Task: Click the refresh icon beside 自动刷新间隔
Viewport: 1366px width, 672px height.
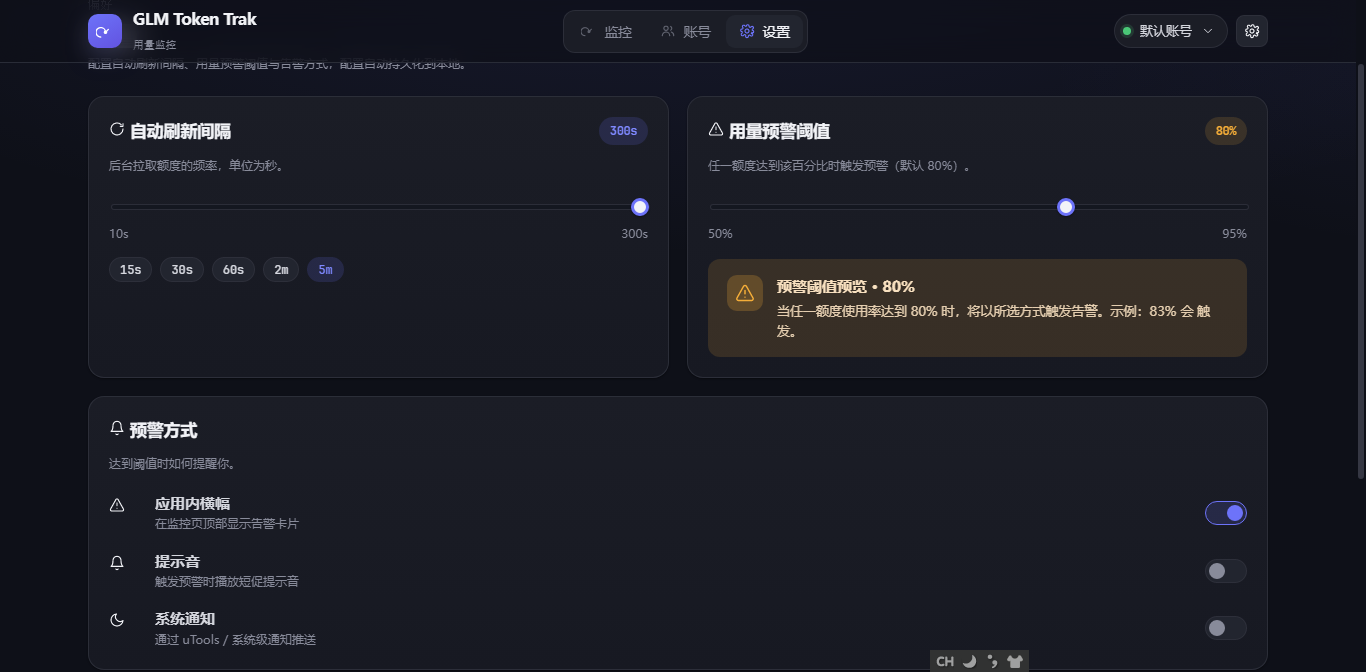Action: click(x=117, y=130)
